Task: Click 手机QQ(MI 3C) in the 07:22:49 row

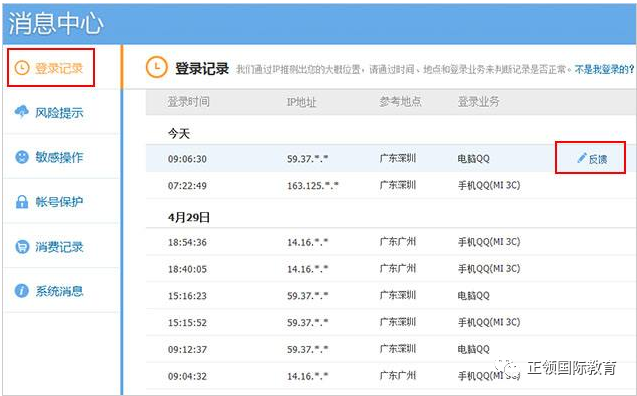Action: pos(489,185)
